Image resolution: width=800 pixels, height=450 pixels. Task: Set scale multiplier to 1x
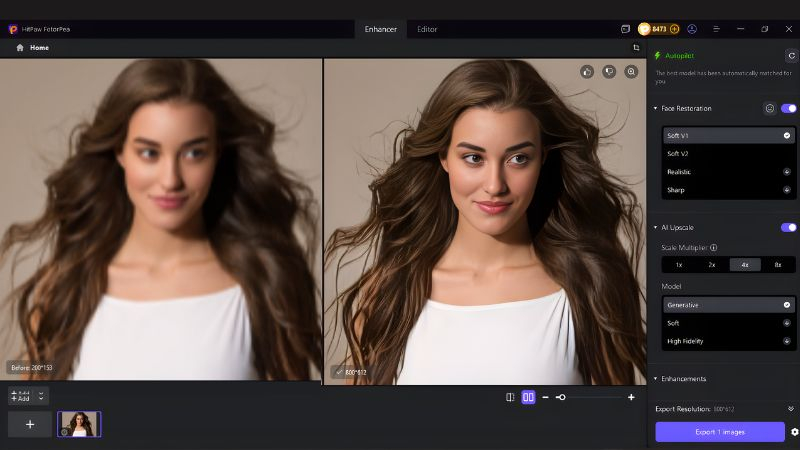679,265
